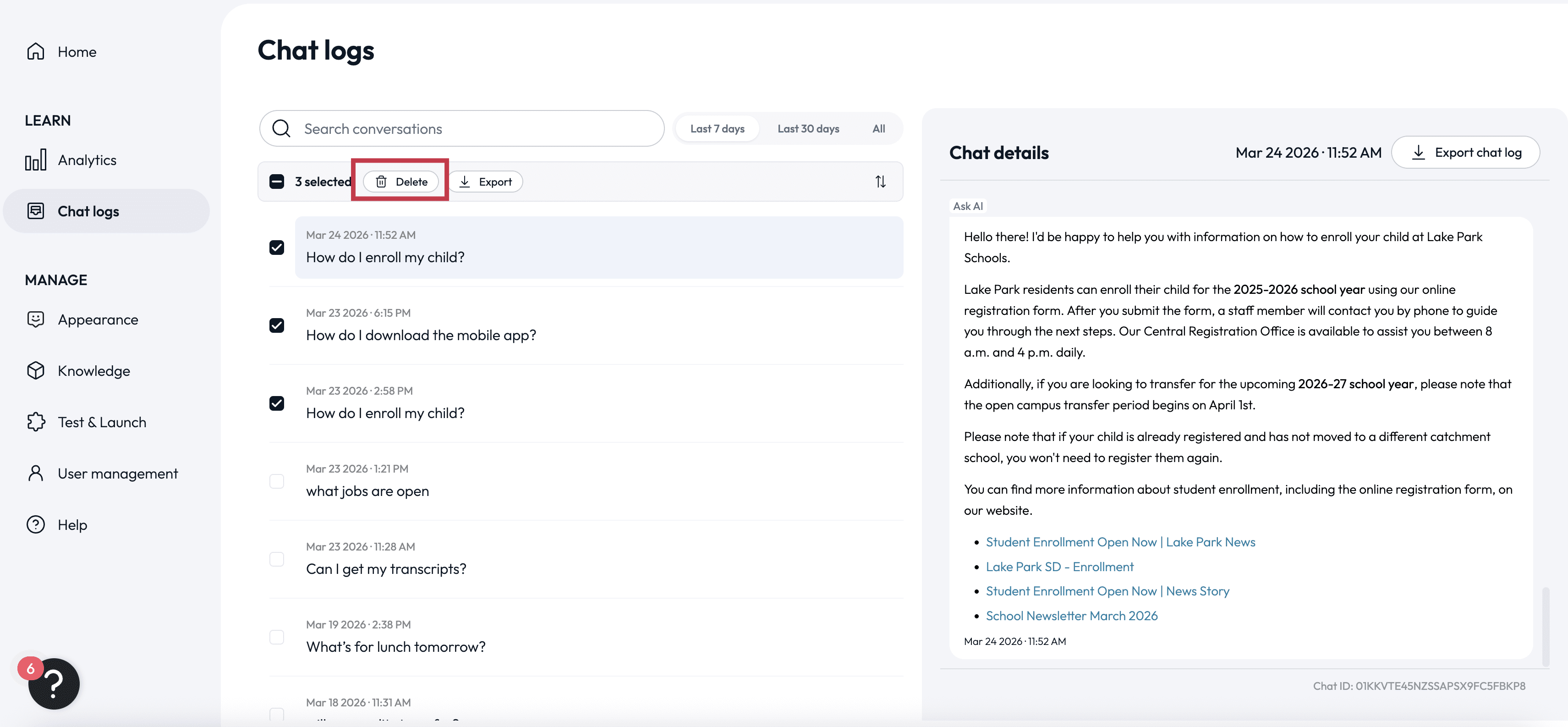Screen dimensions: 1568x727
Task: Open 'Lake Park SD - Enrollment' link
Action: coord(1059,566)
